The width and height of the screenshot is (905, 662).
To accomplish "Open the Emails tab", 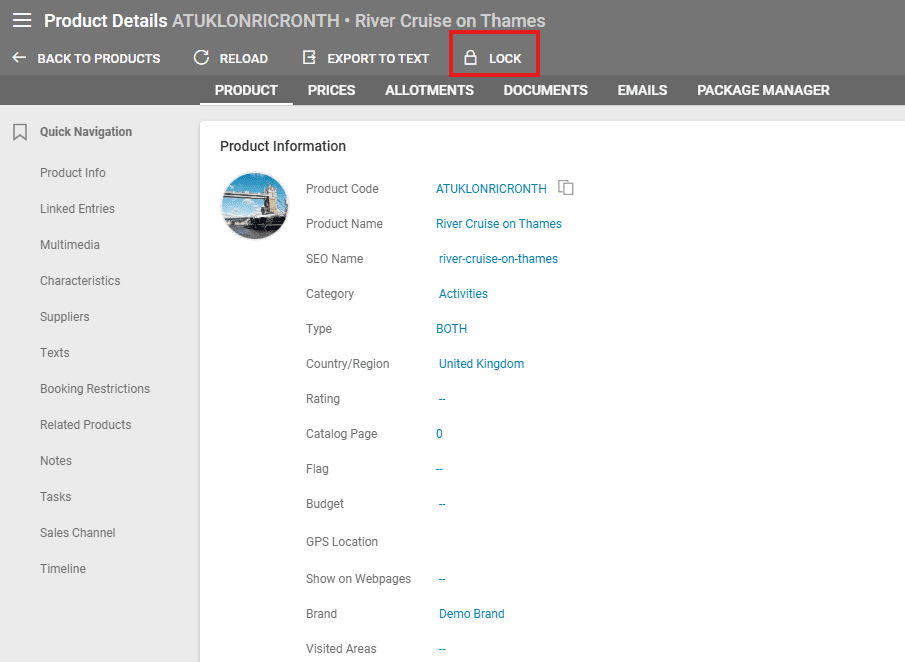I will [x=642, y=90].
